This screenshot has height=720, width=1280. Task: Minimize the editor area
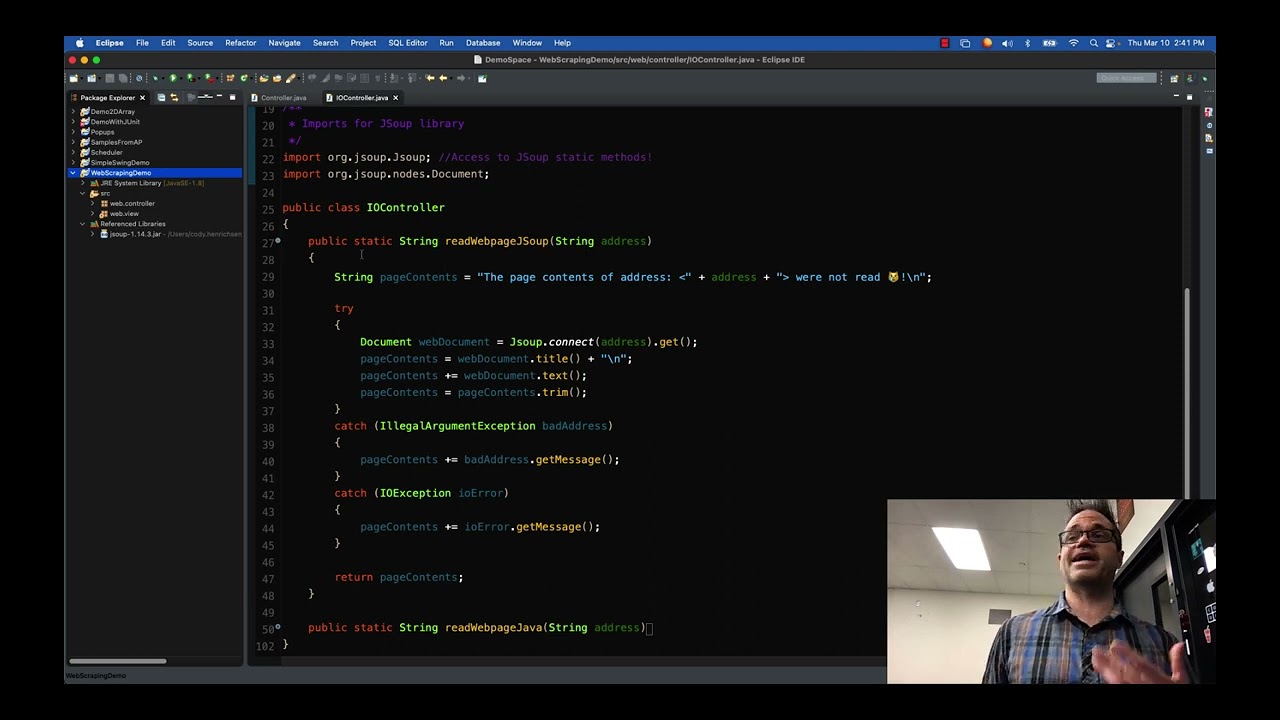click(1176, 97)
